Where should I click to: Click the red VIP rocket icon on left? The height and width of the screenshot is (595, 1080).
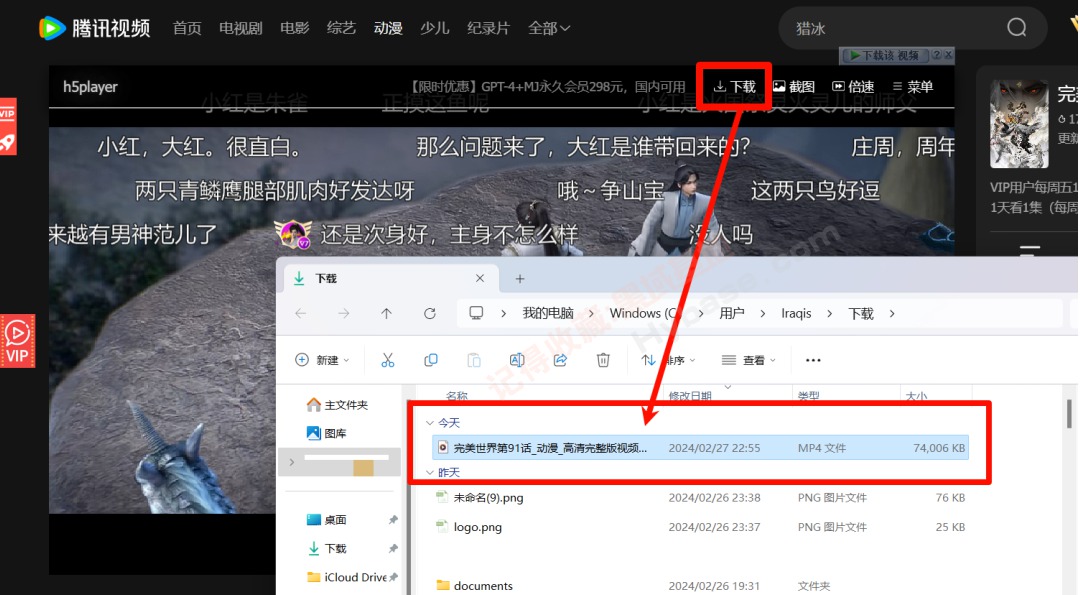[x=8, y=127]
